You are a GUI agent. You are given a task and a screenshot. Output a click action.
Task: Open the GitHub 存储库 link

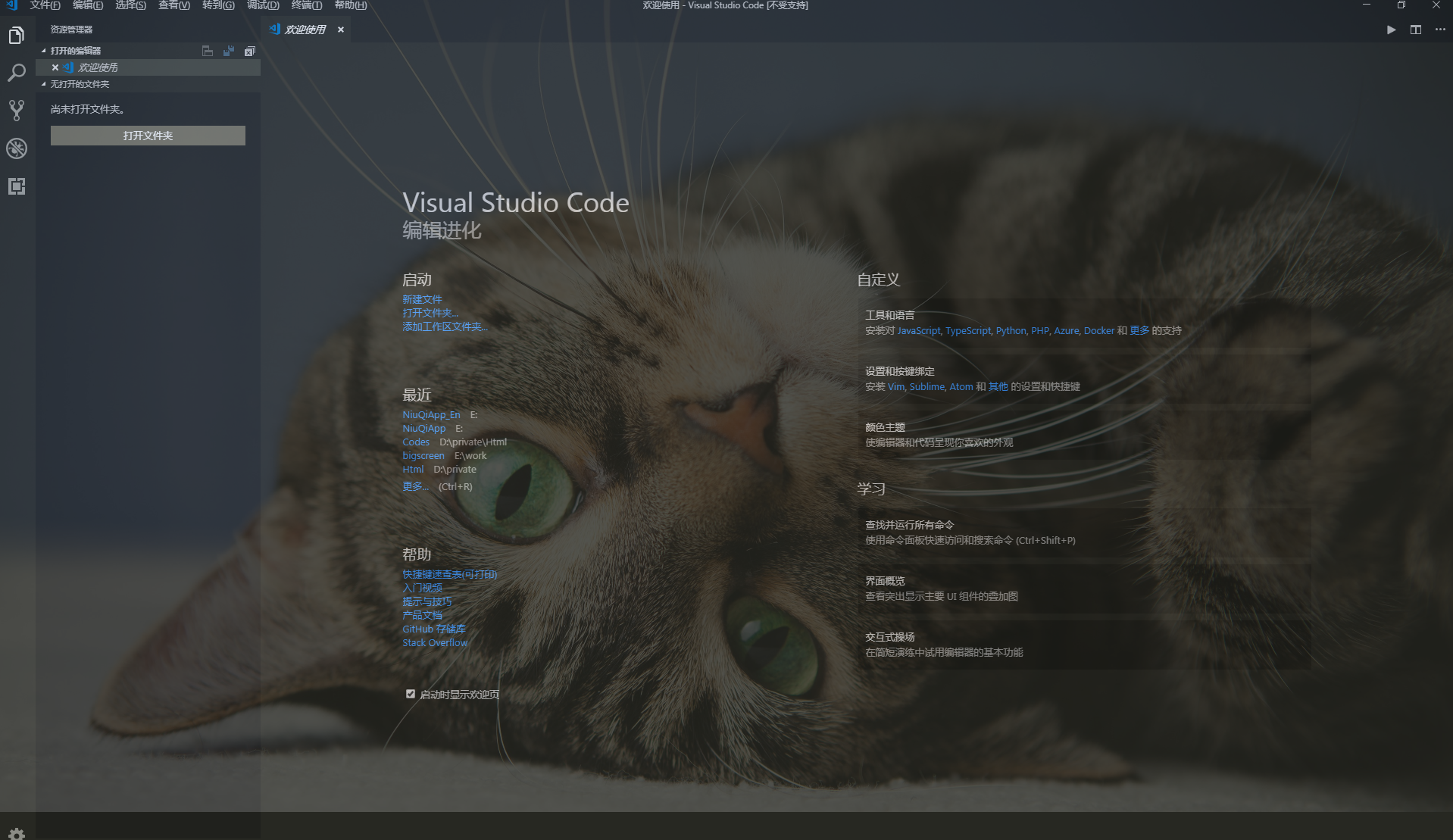pos(434,629)
